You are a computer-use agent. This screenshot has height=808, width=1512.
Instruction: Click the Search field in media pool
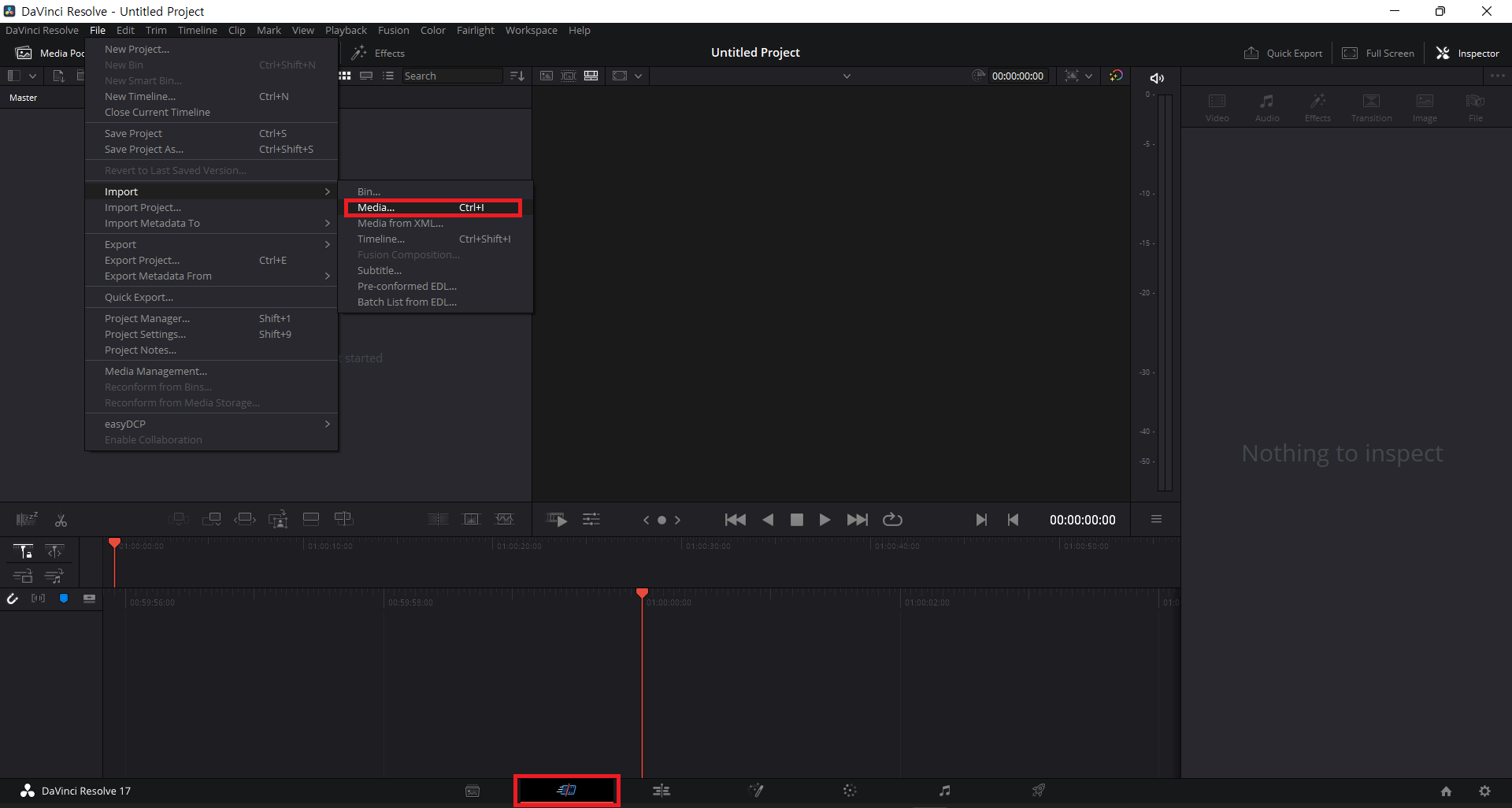click(x=452, y=76)
